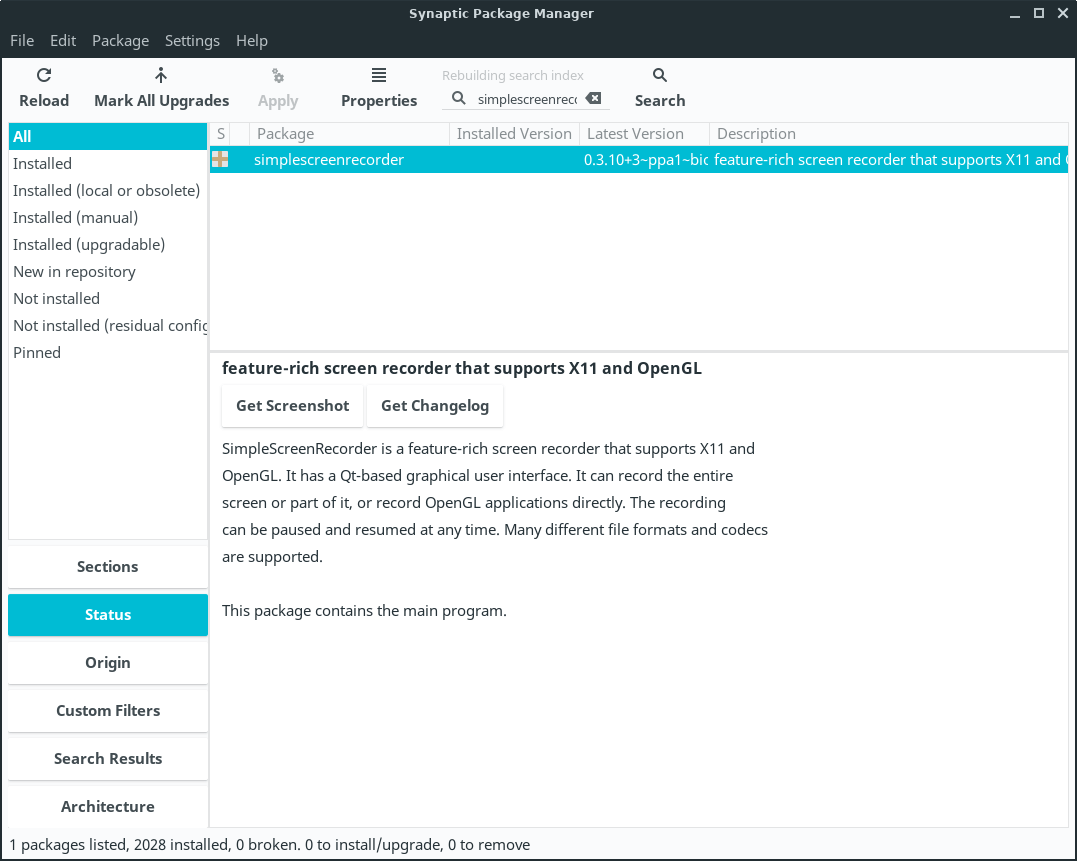Open the File menu
Screen dimensions: 1077x861
[22, 41]
